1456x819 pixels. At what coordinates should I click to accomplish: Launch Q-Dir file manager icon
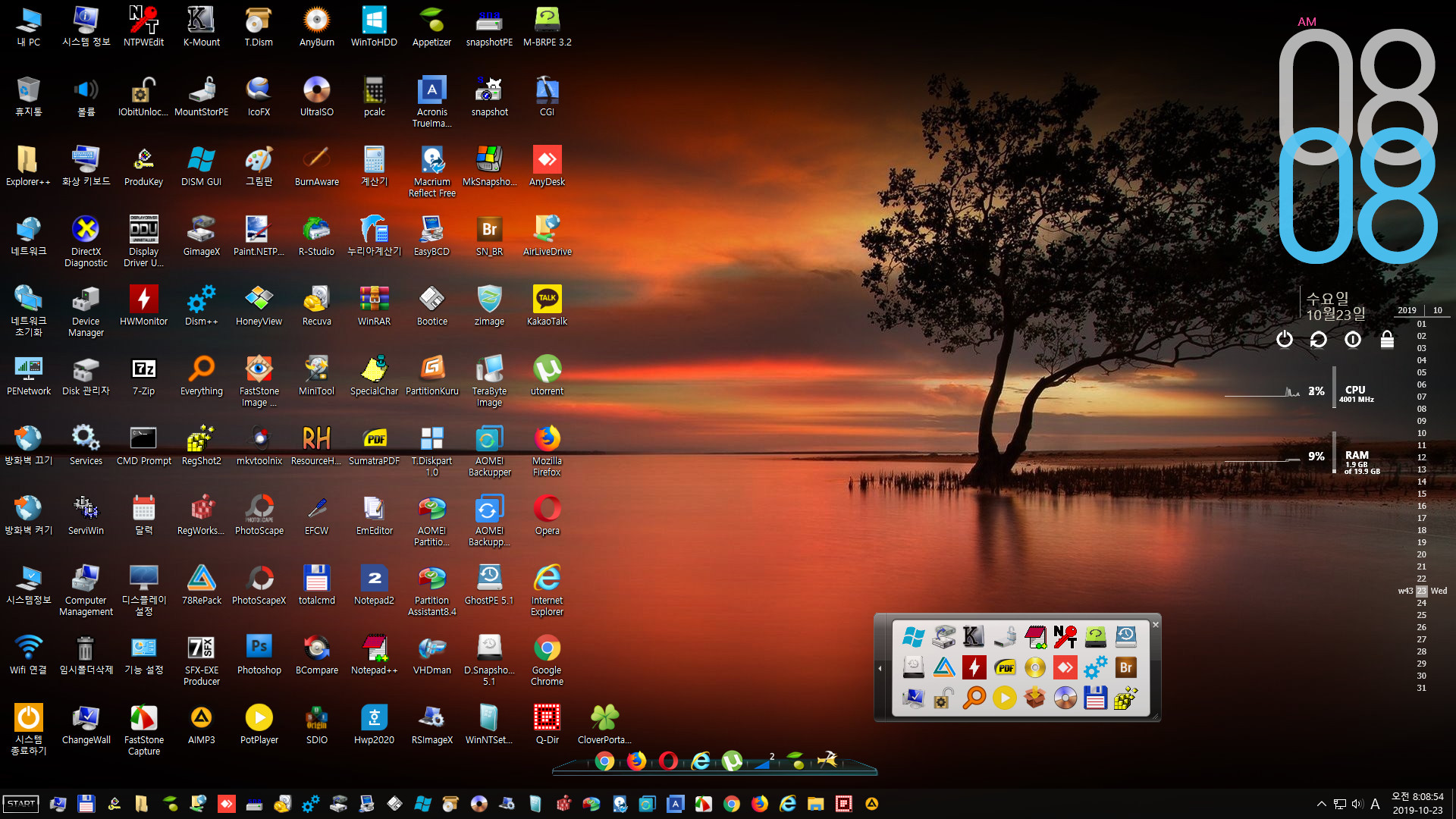(x=547, y=723)
